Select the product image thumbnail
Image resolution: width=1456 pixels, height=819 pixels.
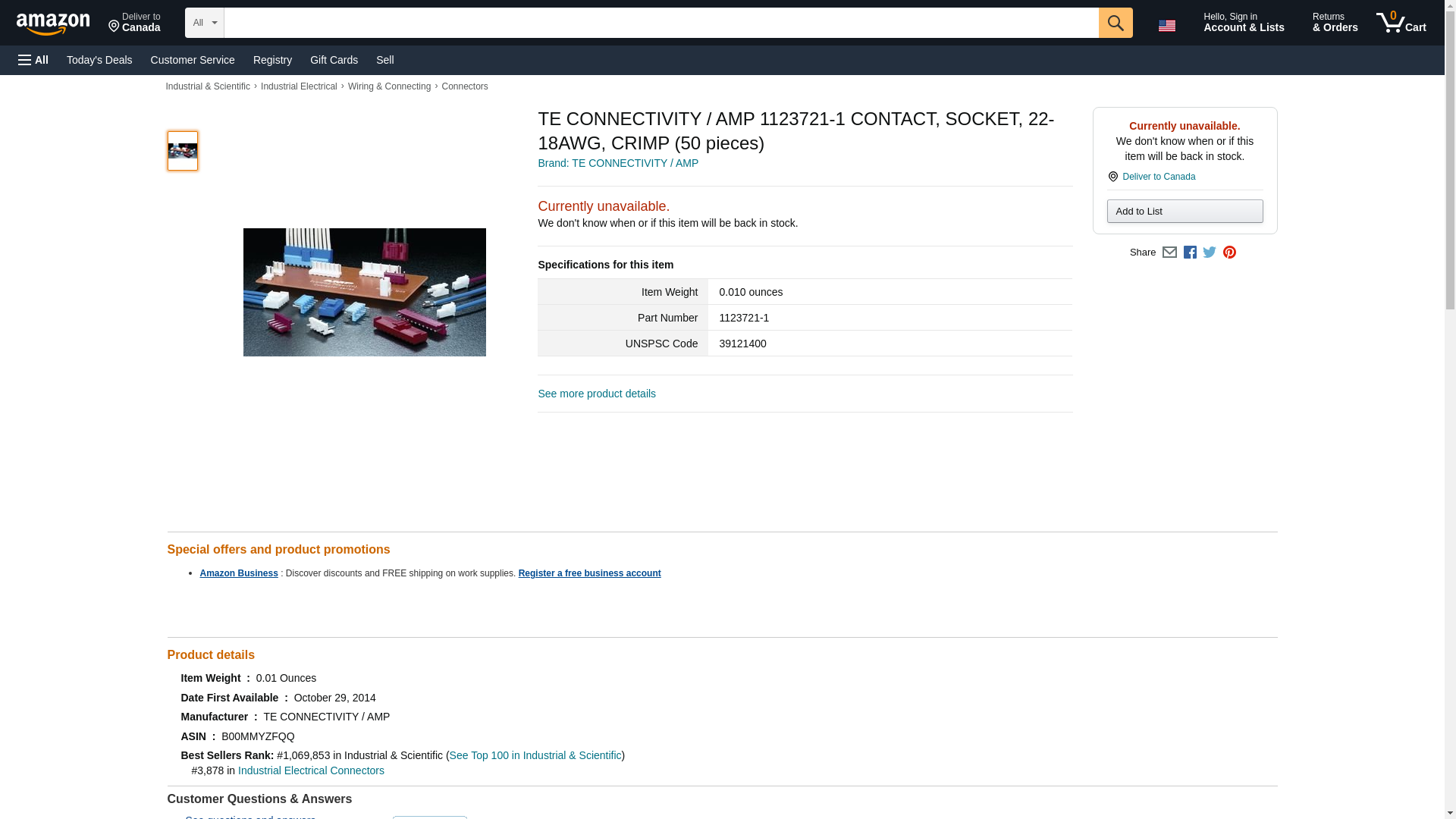[183, 151]
